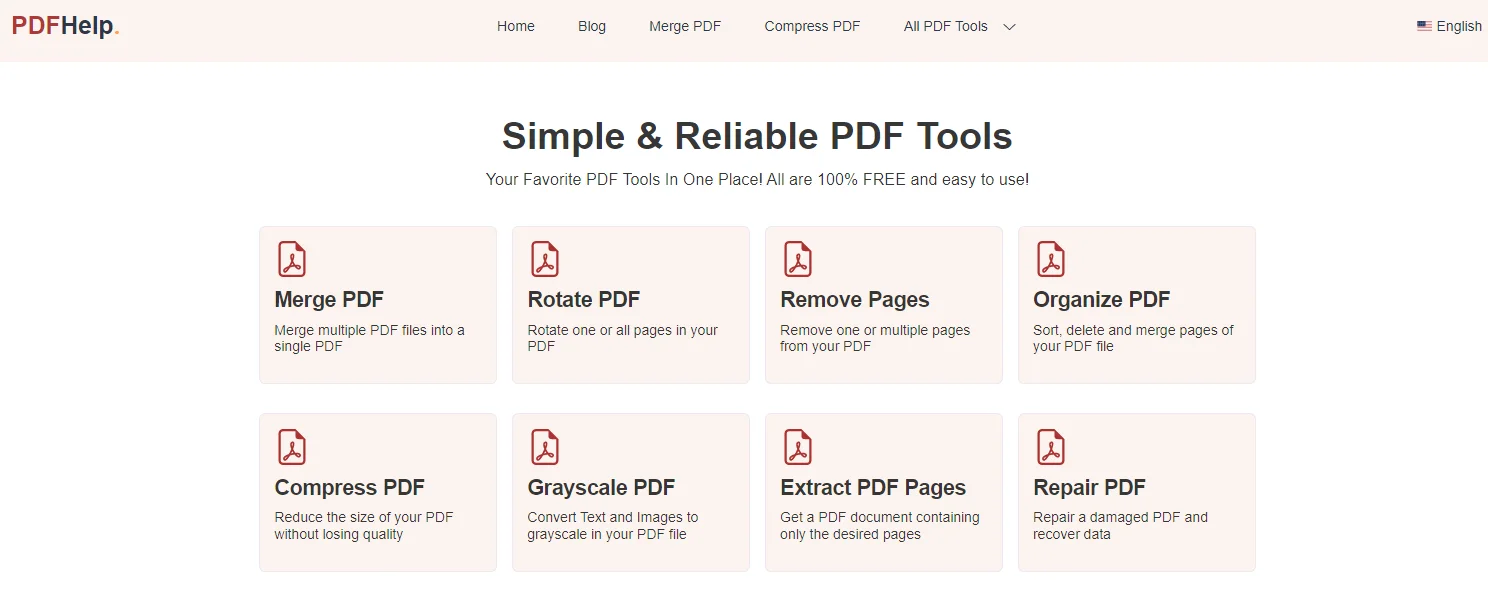Click 'Rotate one or all pages in your PDF'
The width and height of the screenshot is (1488, 589).
[622, 338]
